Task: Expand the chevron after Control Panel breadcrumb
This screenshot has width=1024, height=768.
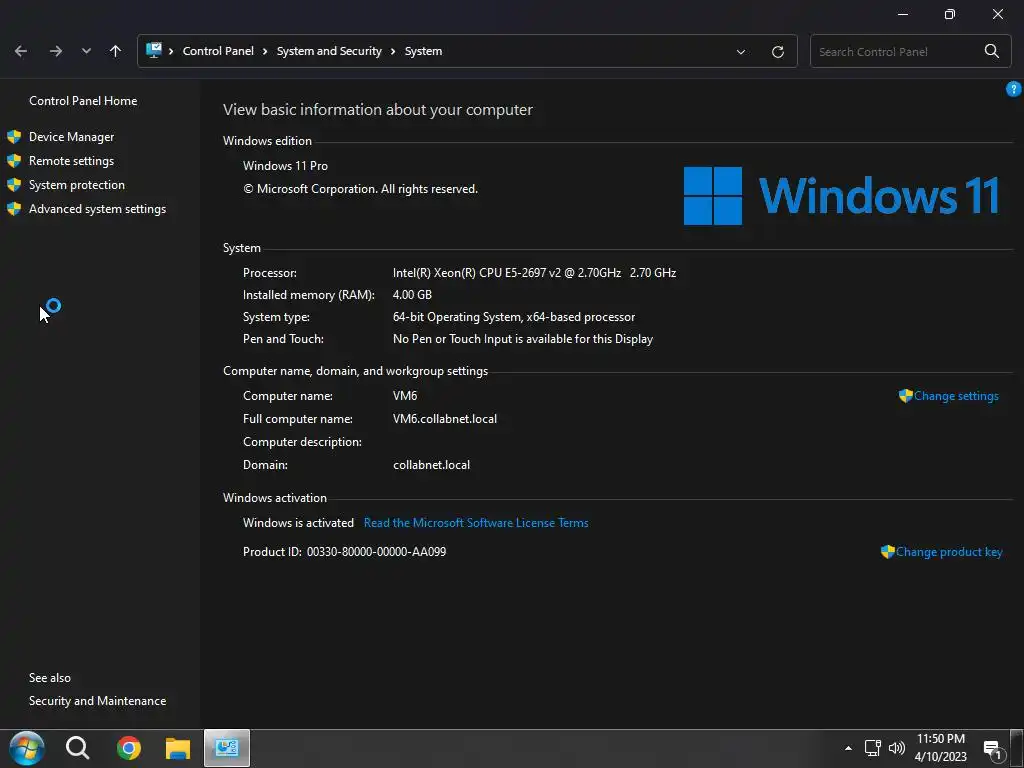Action: [265, 51]
